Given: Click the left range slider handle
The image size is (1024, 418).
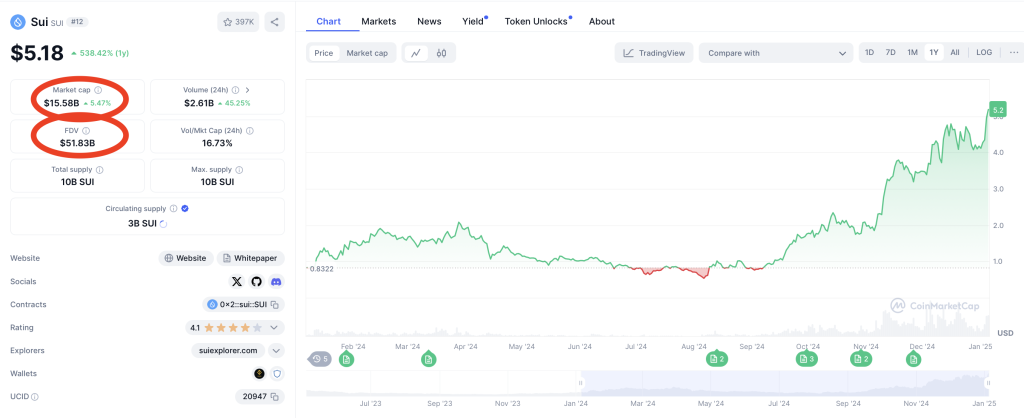Looking at the screenshot, I should click(x=581, y=383).
